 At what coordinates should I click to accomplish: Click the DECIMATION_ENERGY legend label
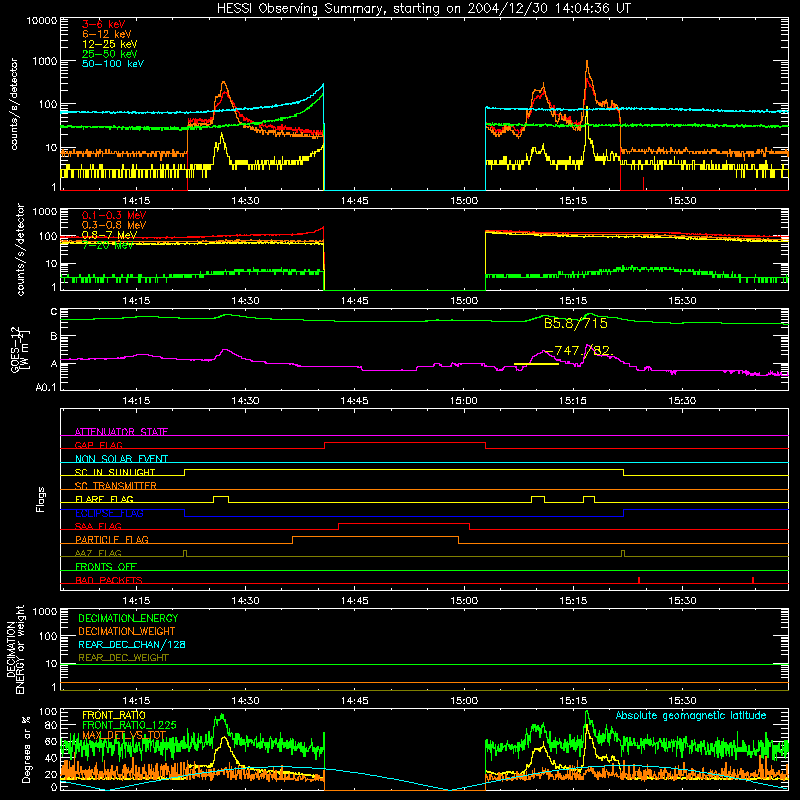(128, 618)
